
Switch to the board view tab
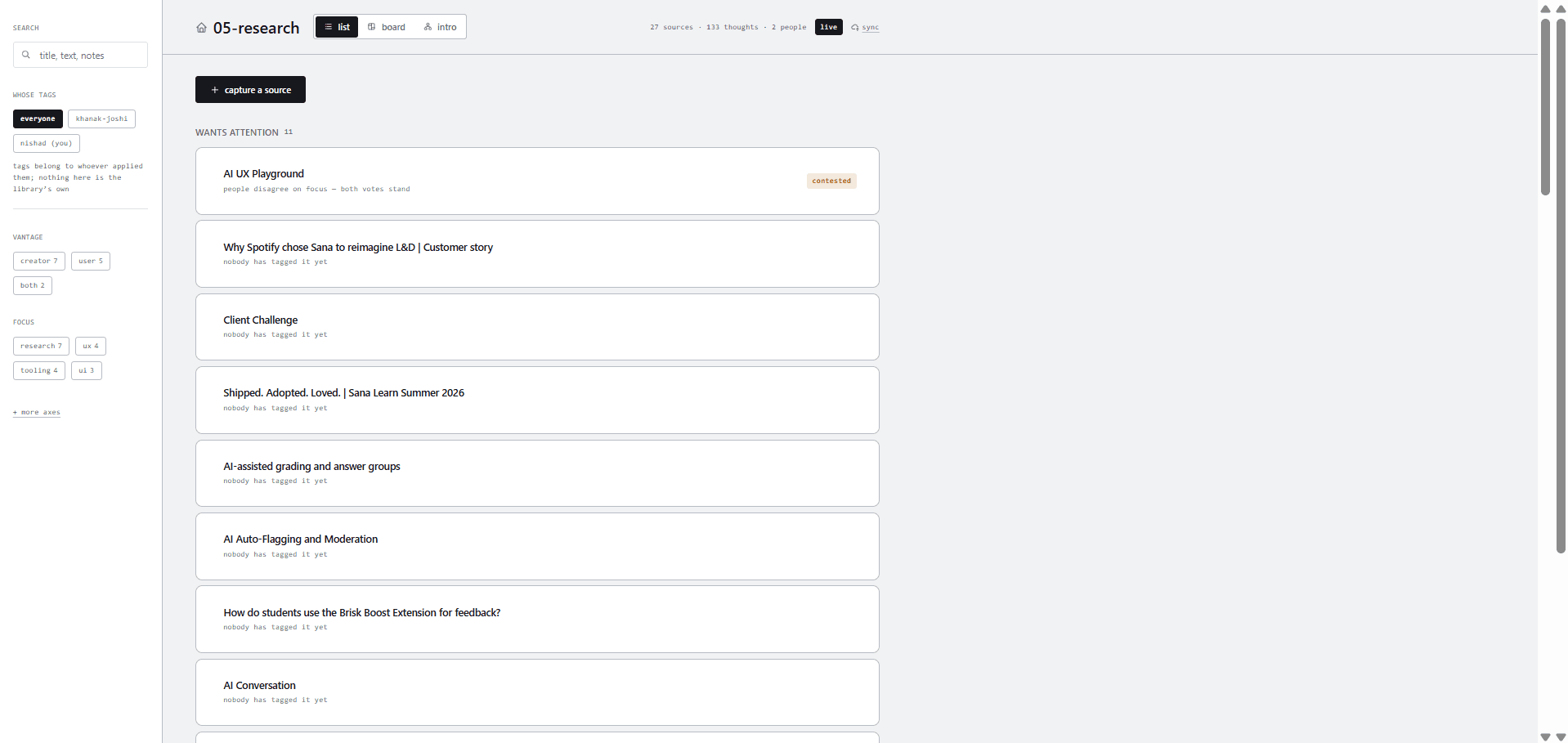click(x=387, y=27)
